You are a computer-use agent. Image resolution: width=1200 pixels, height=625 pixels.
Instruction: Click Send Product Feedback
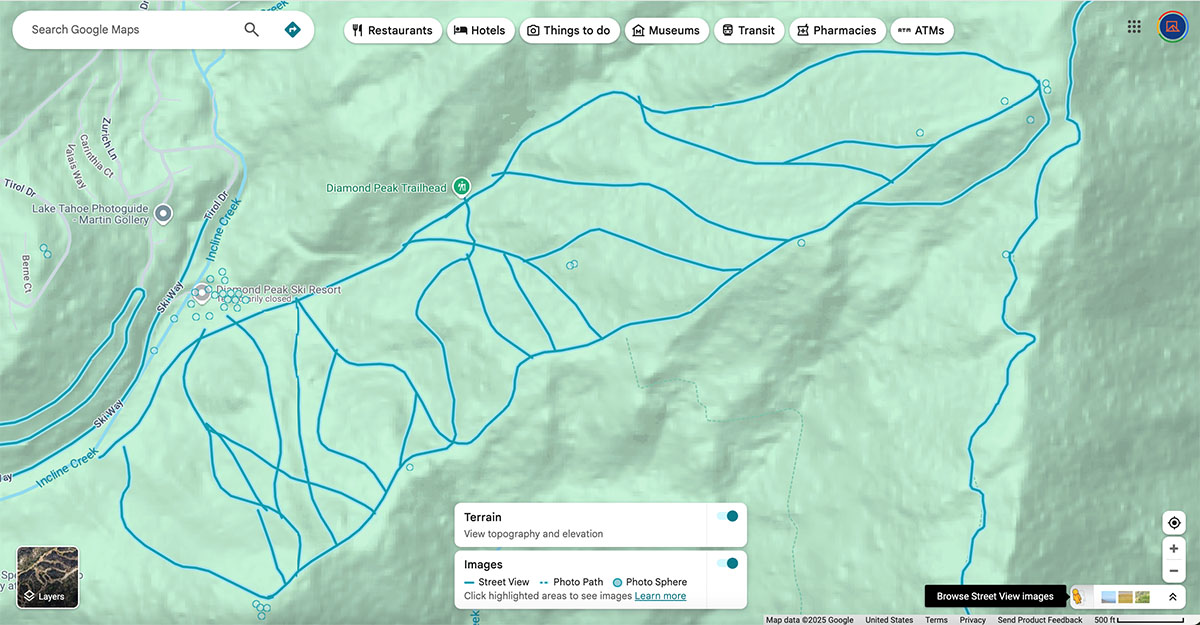[1039, 619]
